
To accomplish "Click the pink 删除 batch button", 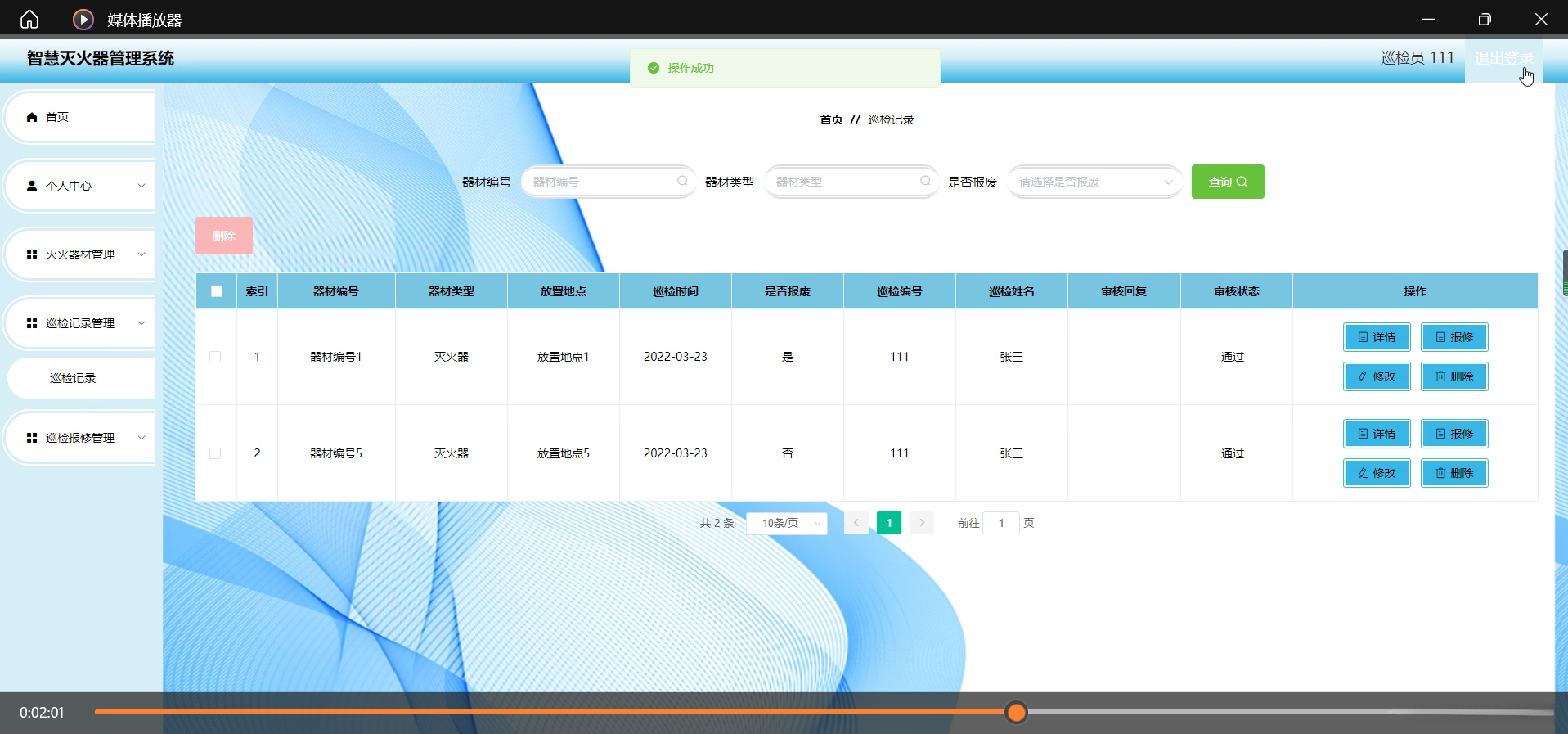I will tap(224, 236).
